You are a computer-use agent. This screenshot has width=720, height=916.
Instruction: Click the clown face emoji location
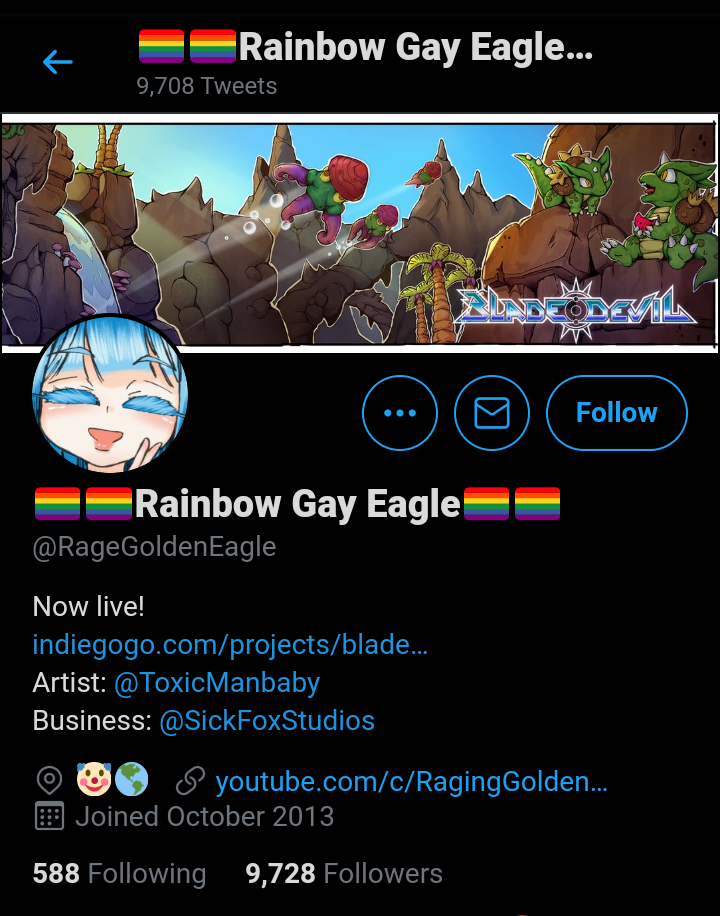94,779
